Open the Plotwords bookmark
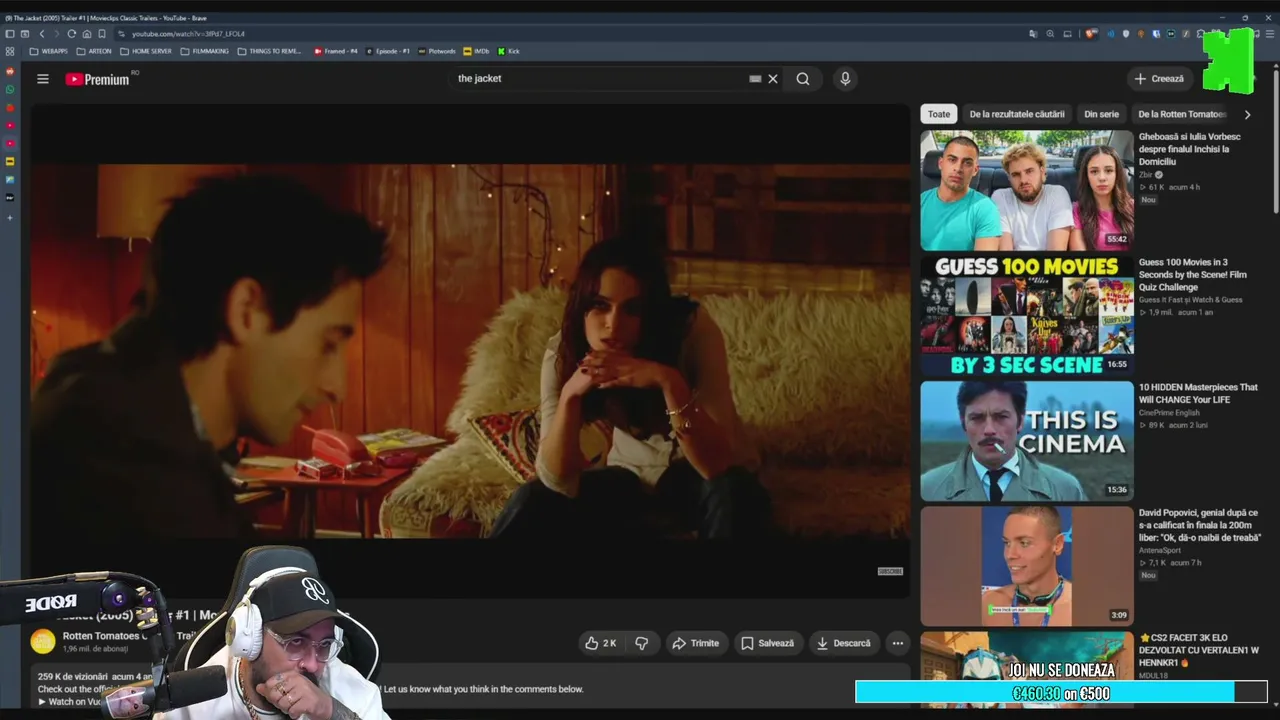1280x720 pixels. coord(437,51)
